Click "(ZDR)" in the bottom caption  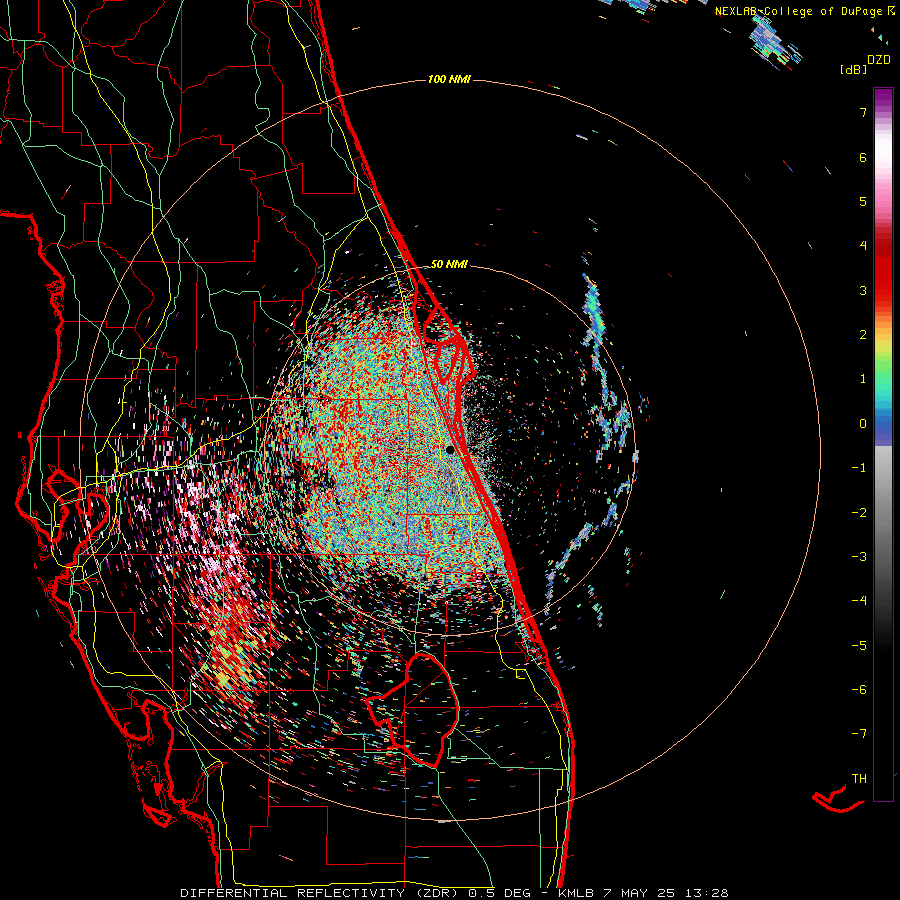(x=435, y=893)
